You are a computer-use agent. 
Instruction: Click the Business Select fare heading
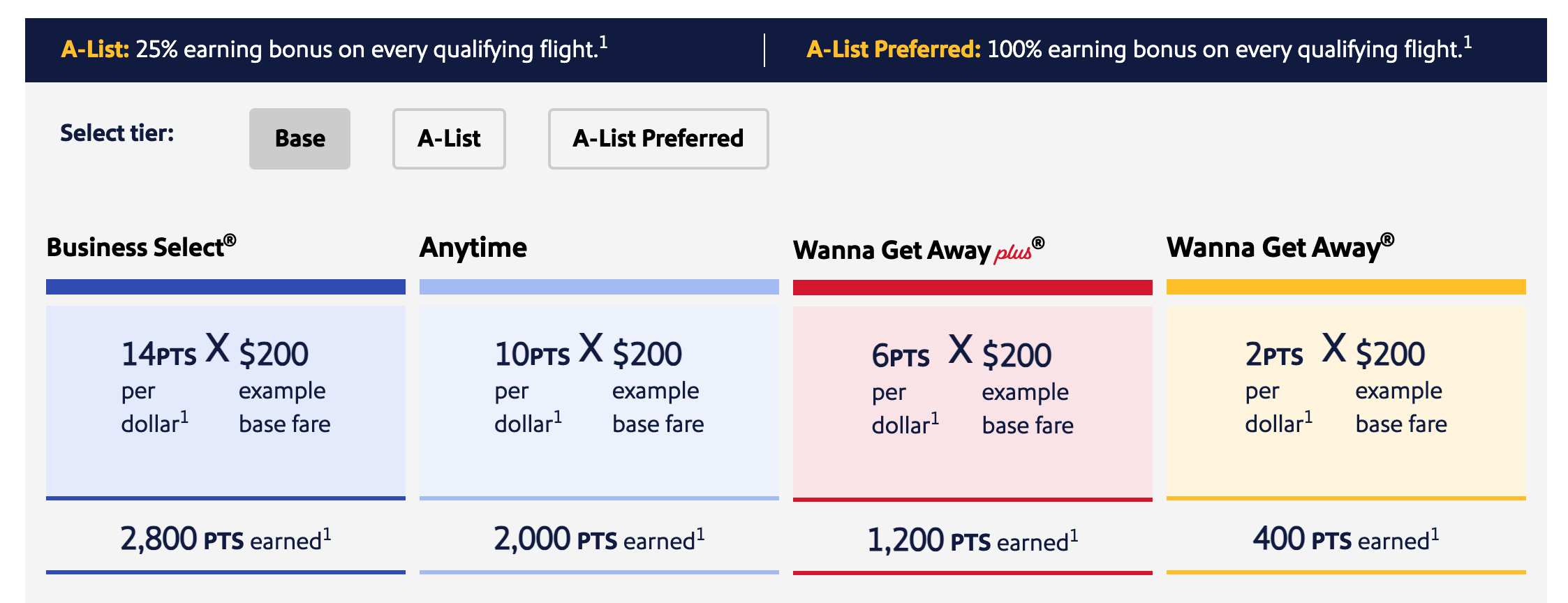click(141, 247)
